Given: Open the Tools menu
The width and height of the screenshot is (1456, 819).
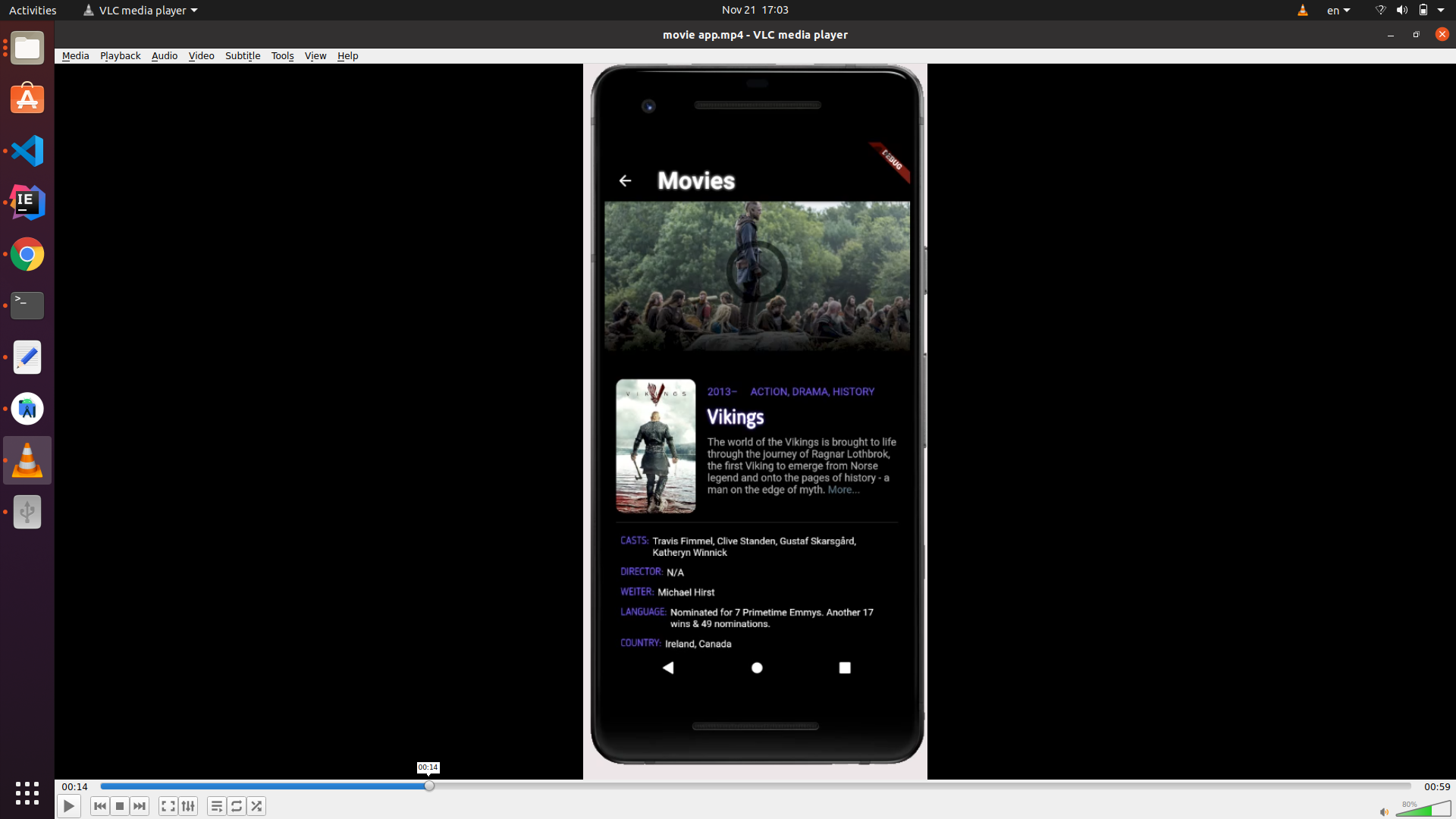Looking at the screenshot, I should point(282,55).
